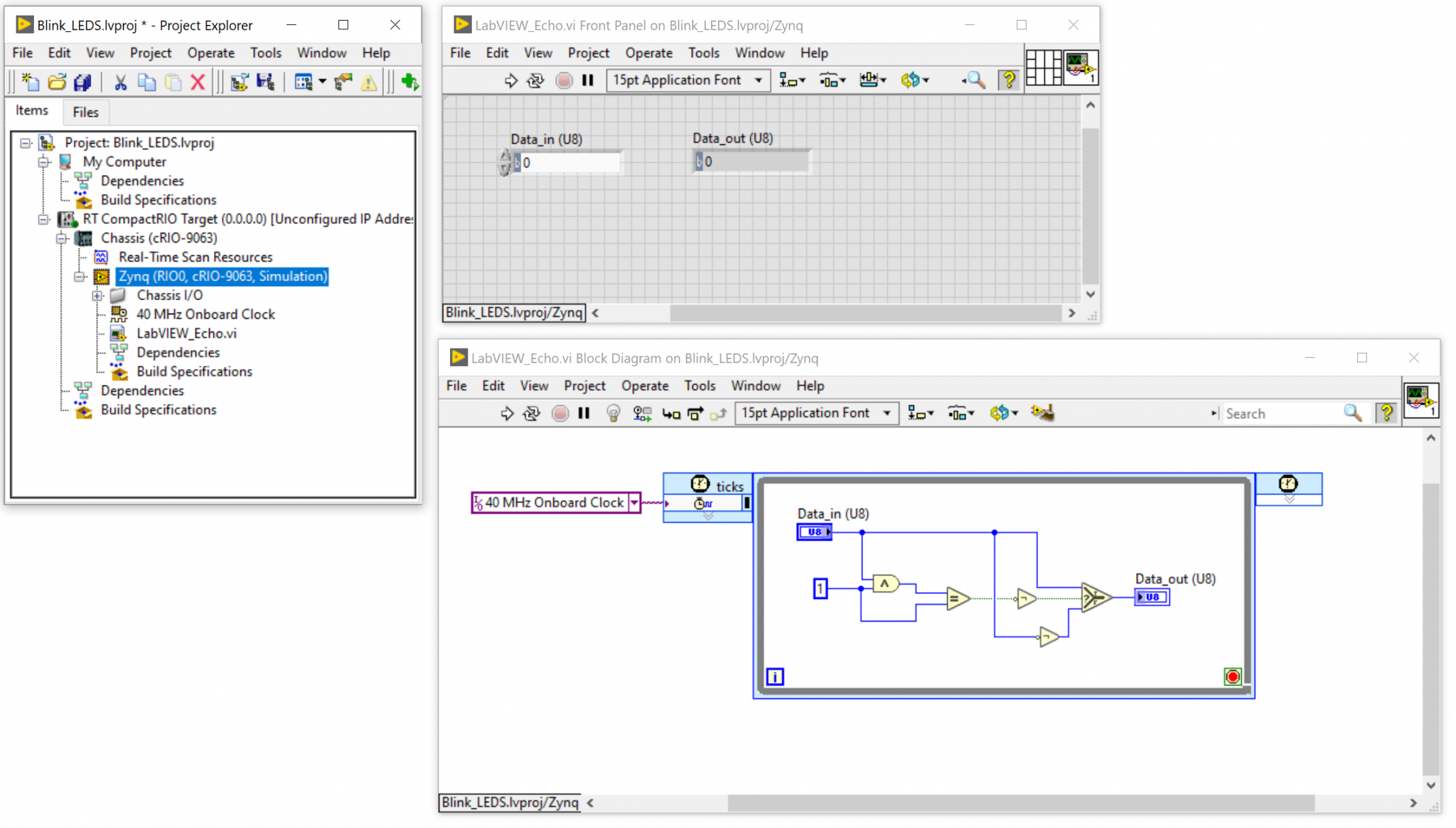Image resolution: width=1456 pixels, height=828 pixels.
Task: Open View menu in Front Panel window
Action: pos(537,53)
